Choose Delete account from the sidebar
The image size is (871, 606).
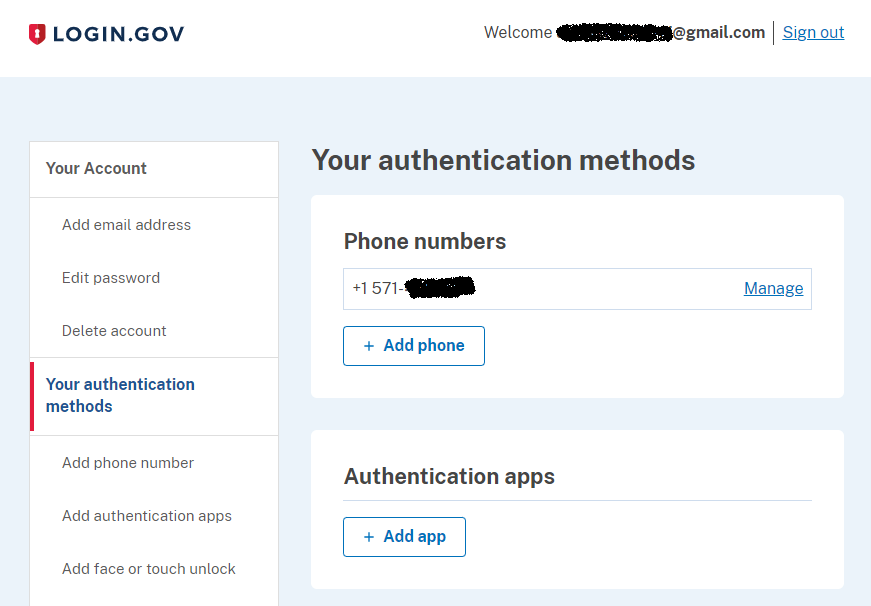pyautogui.click(x=114, y=331)
